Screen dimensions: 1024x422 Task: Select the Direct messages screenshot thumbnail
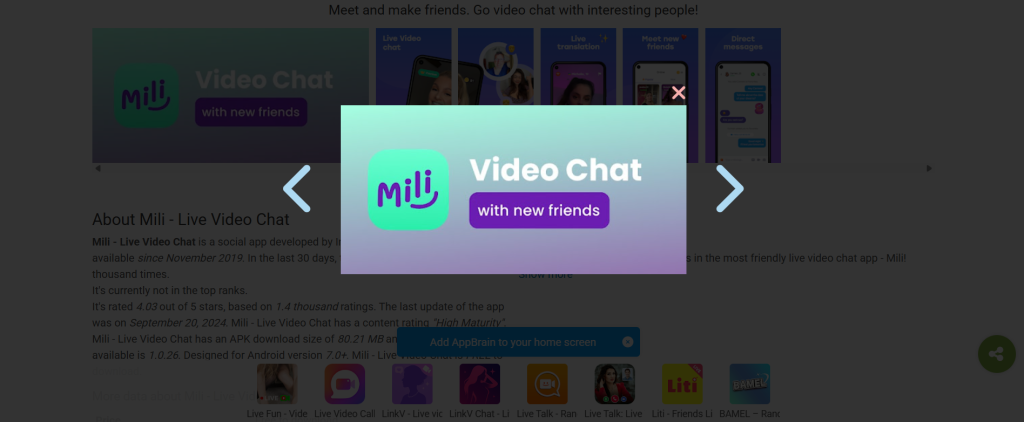(x=743, y=95)
